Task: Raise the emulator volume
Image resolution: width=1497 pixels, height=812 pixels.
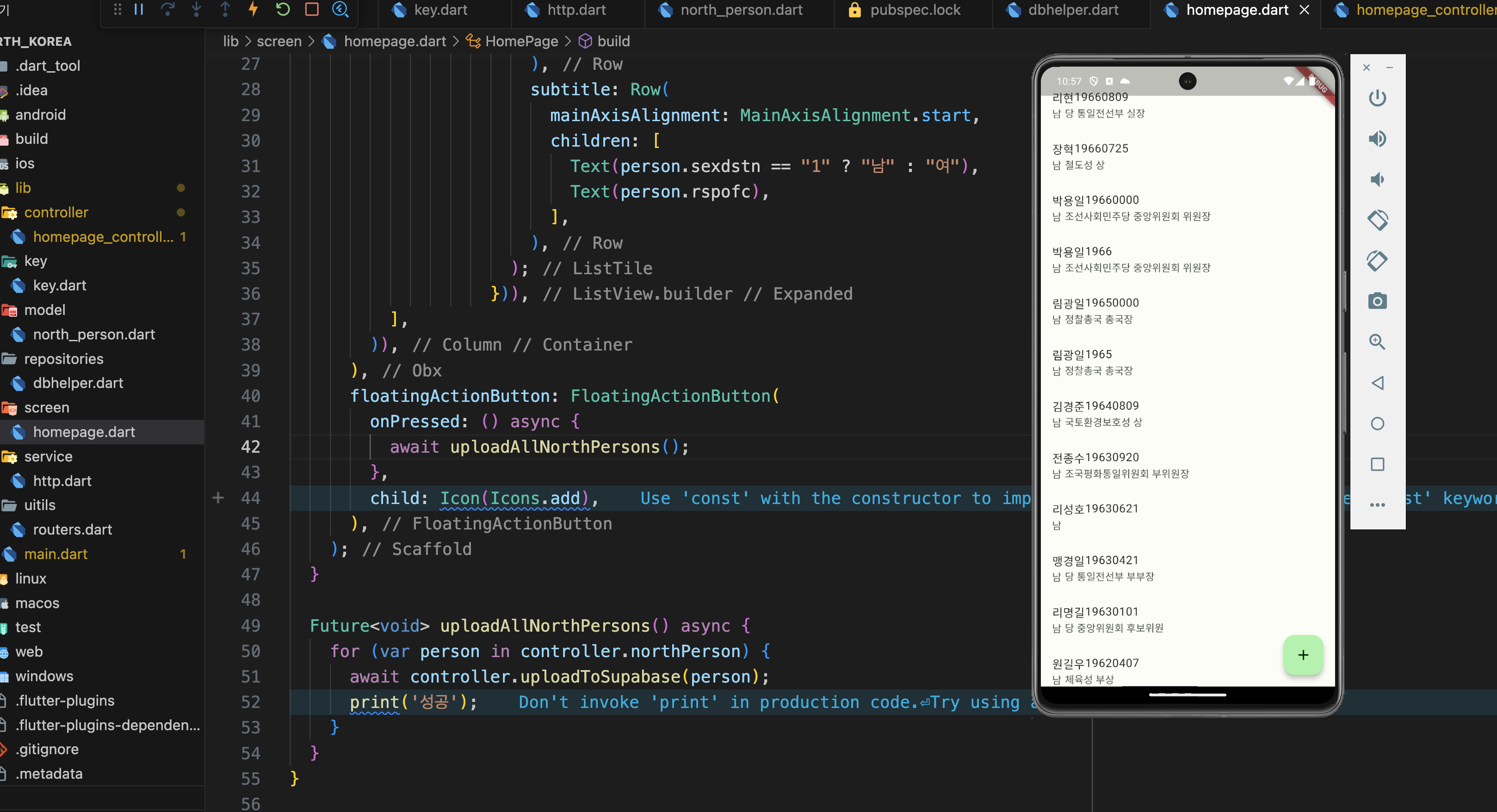Action: point(1377,139)
